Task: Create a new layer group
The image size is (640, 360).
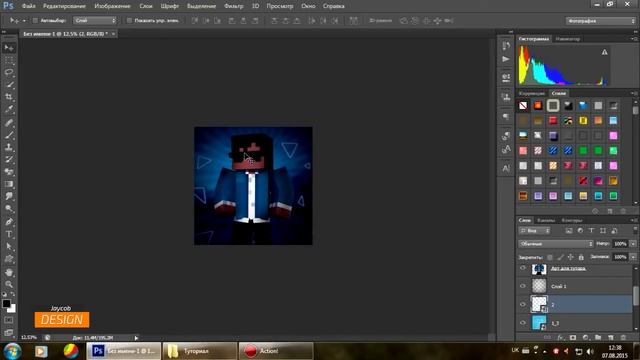Action: tap(598, 338)
